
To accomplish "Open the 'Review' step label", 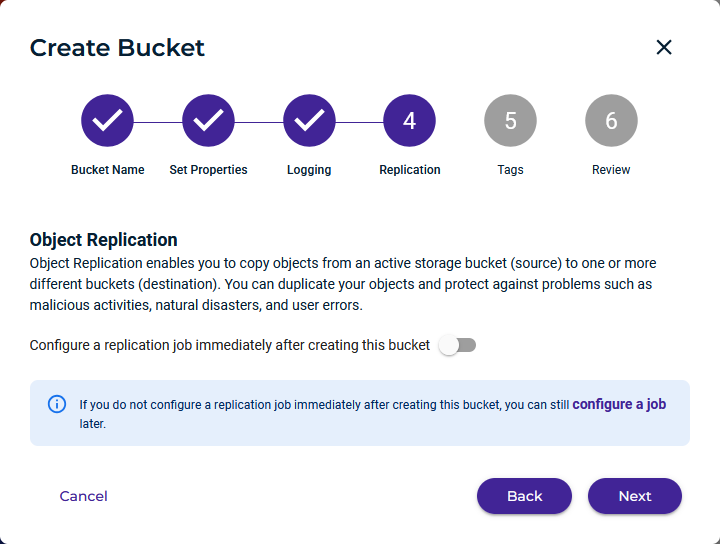I will click(611, 170).
